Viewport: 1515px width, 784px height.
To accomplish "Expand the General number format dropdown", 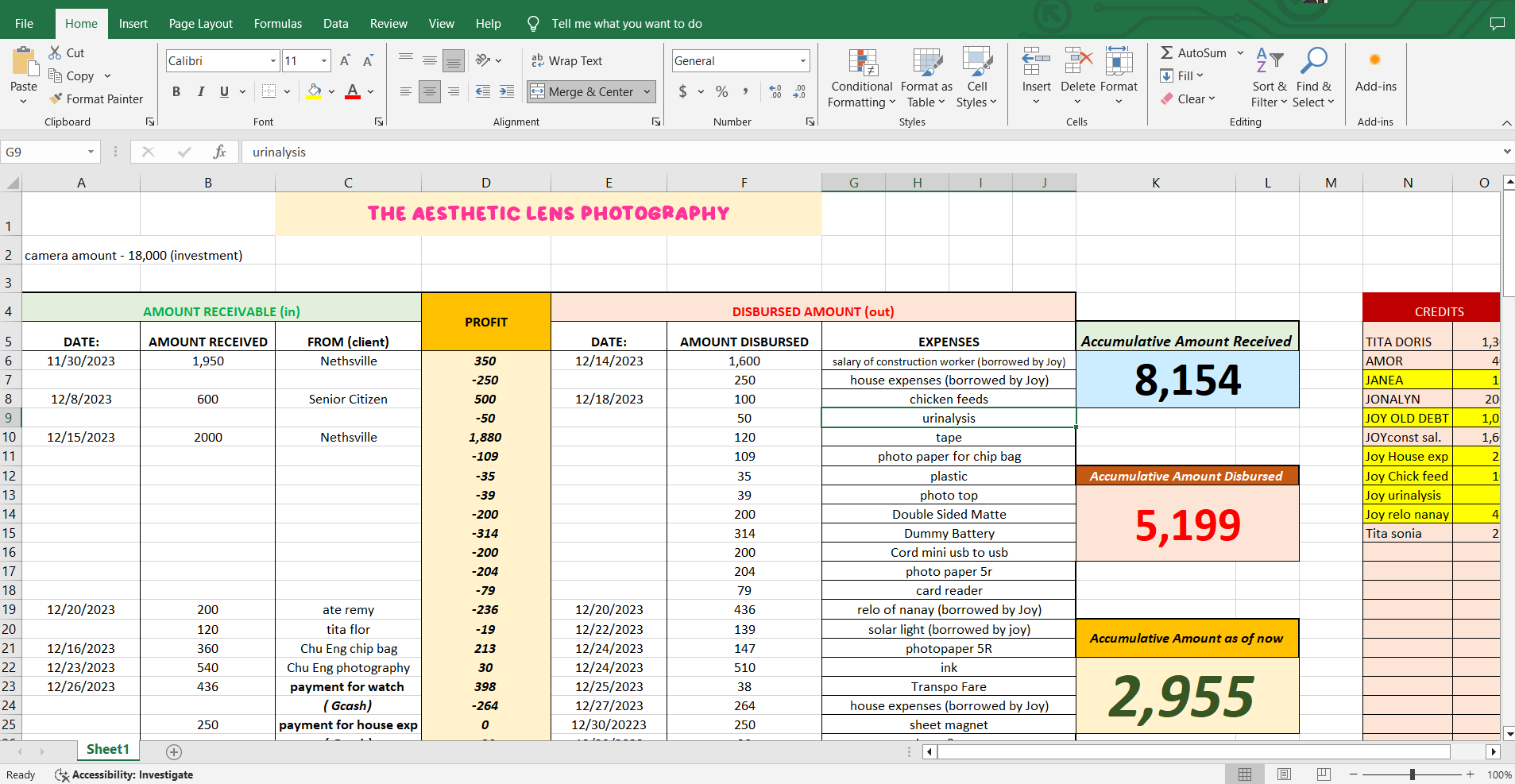I will click(803, 60).
